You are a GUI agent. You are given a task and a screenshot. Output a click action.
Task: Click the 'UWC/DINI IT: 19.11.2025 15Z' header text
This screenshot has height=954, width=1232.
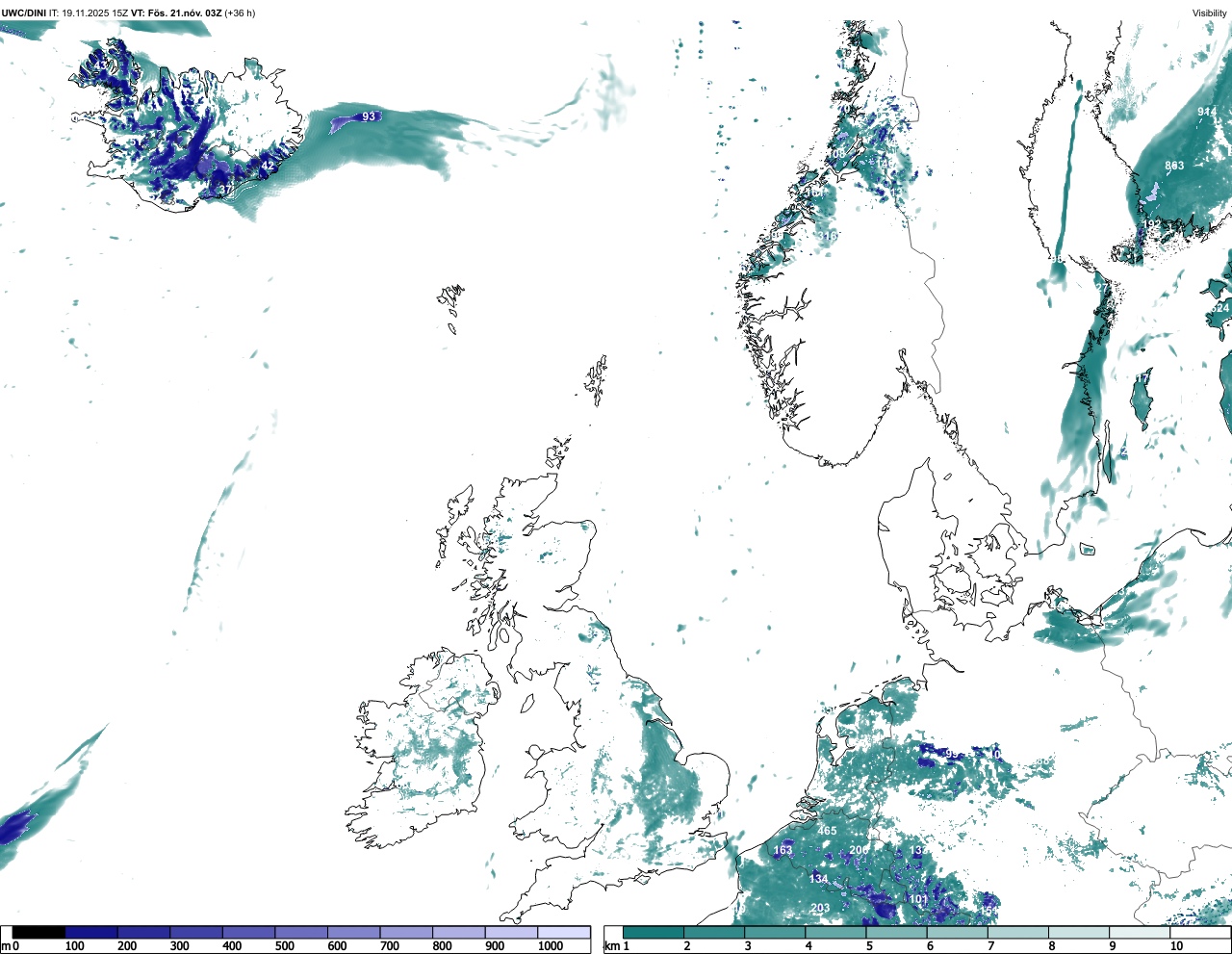point(64,13)
